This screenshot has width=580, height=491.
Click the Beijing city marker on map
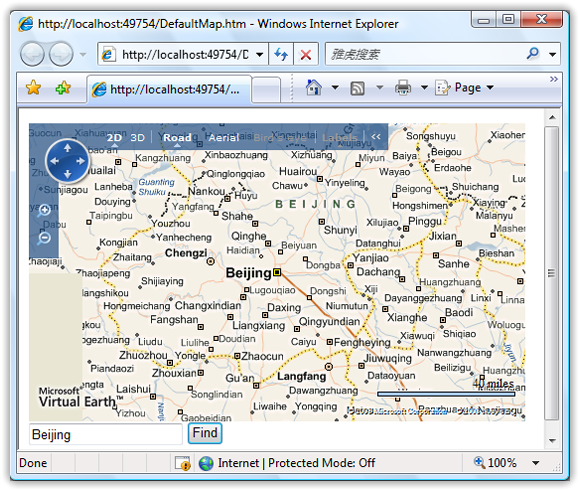click(277, 273)
